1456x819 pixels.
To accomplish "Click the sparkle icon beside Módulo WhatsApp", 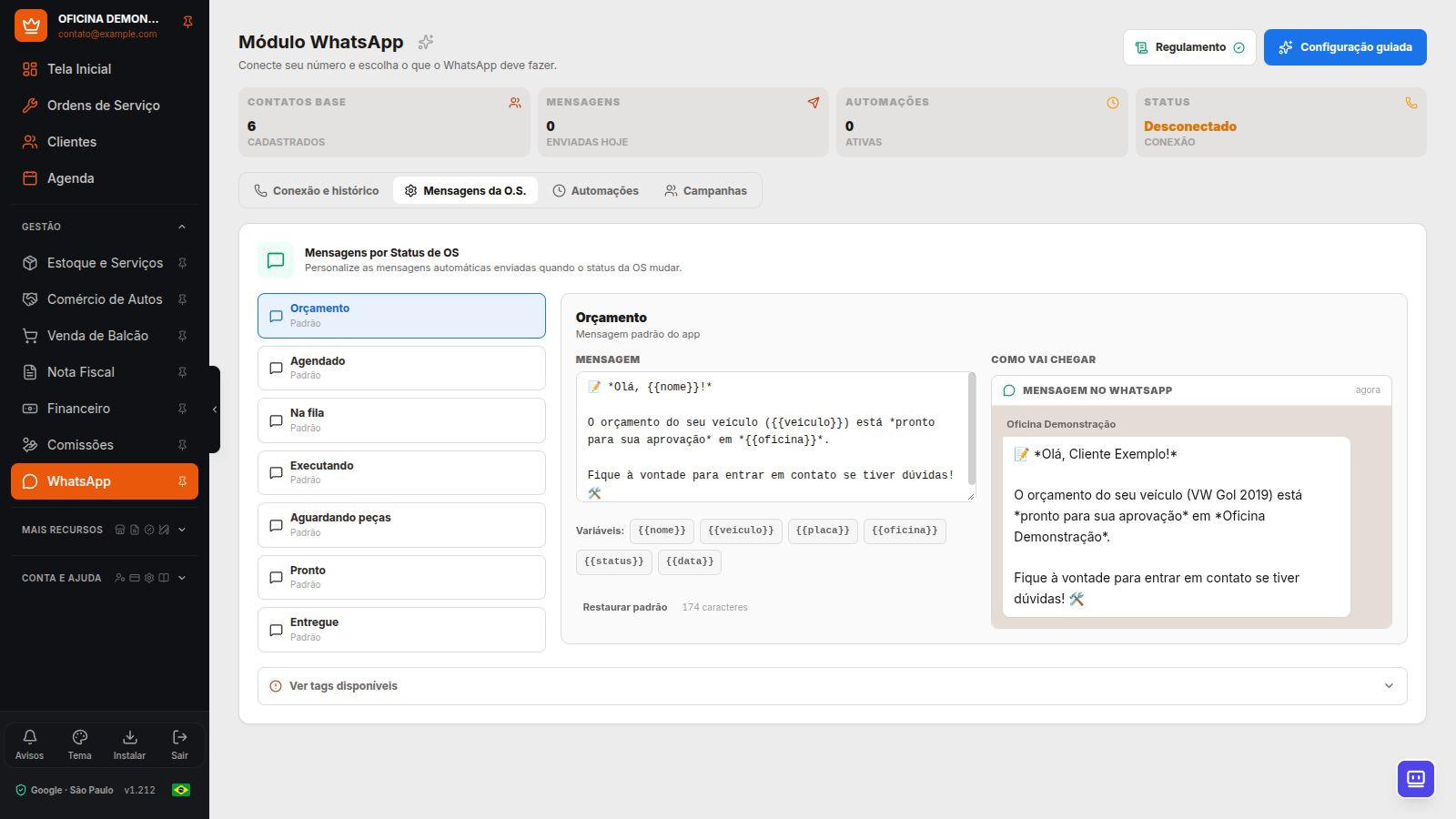I will (x=425, y=42).
